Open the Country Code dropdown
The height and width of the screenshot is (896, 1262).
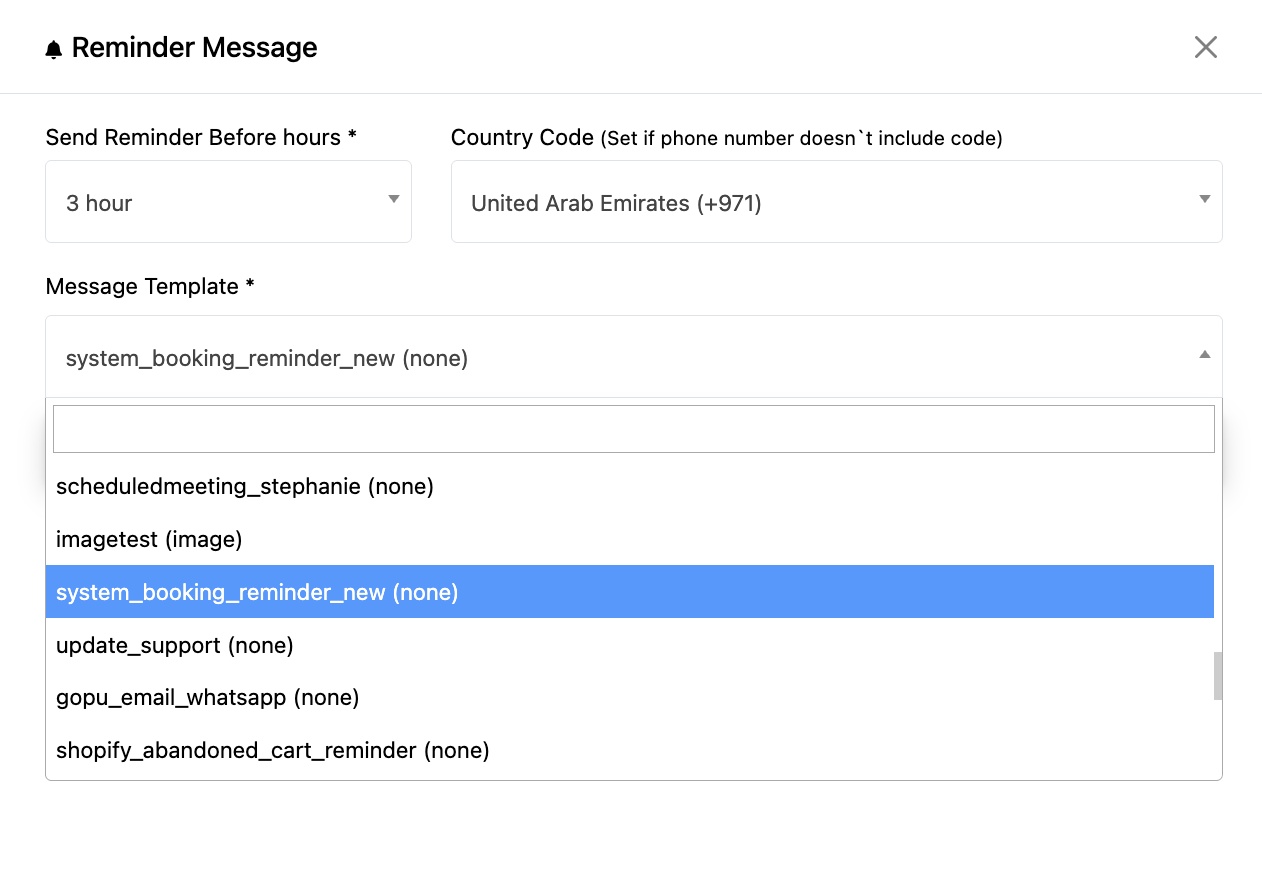(836, 202)
